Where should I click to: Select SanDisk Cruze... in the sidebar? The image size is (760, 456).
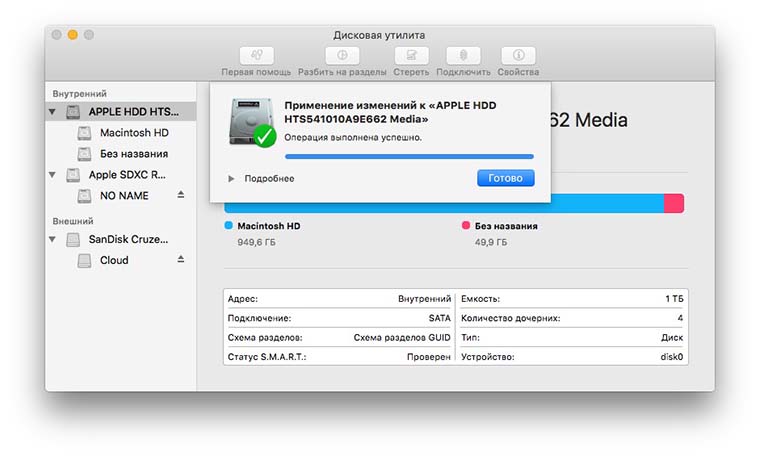pos(128,239)
